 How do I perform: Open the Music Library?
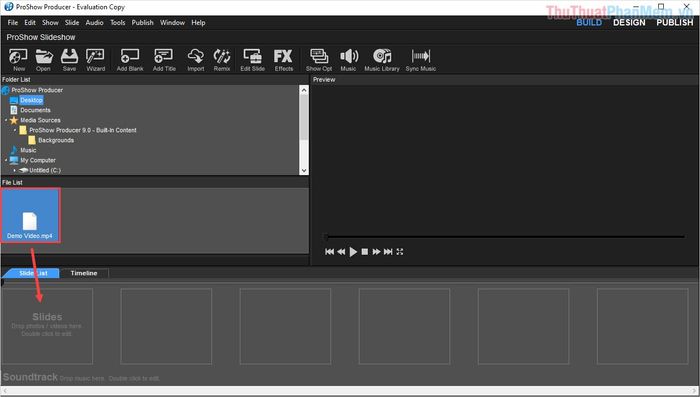point(382,60)
